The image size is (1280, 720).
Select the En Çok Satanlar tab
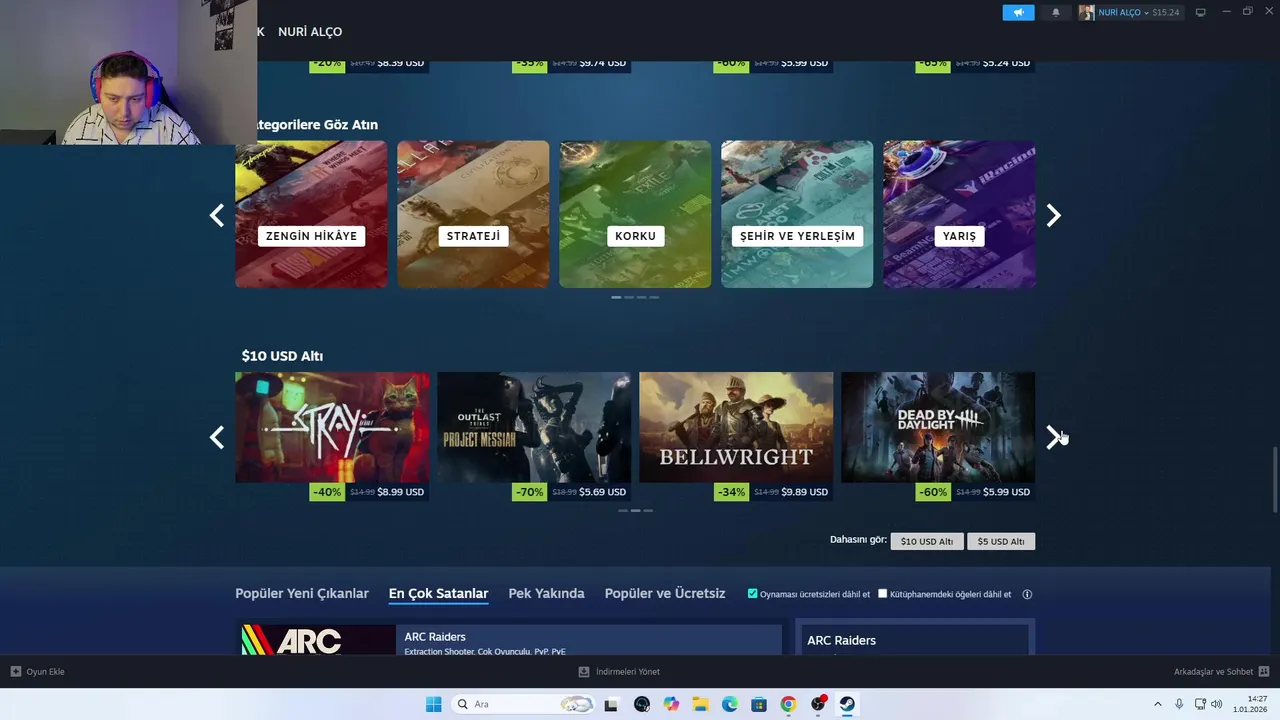point(438,593)
